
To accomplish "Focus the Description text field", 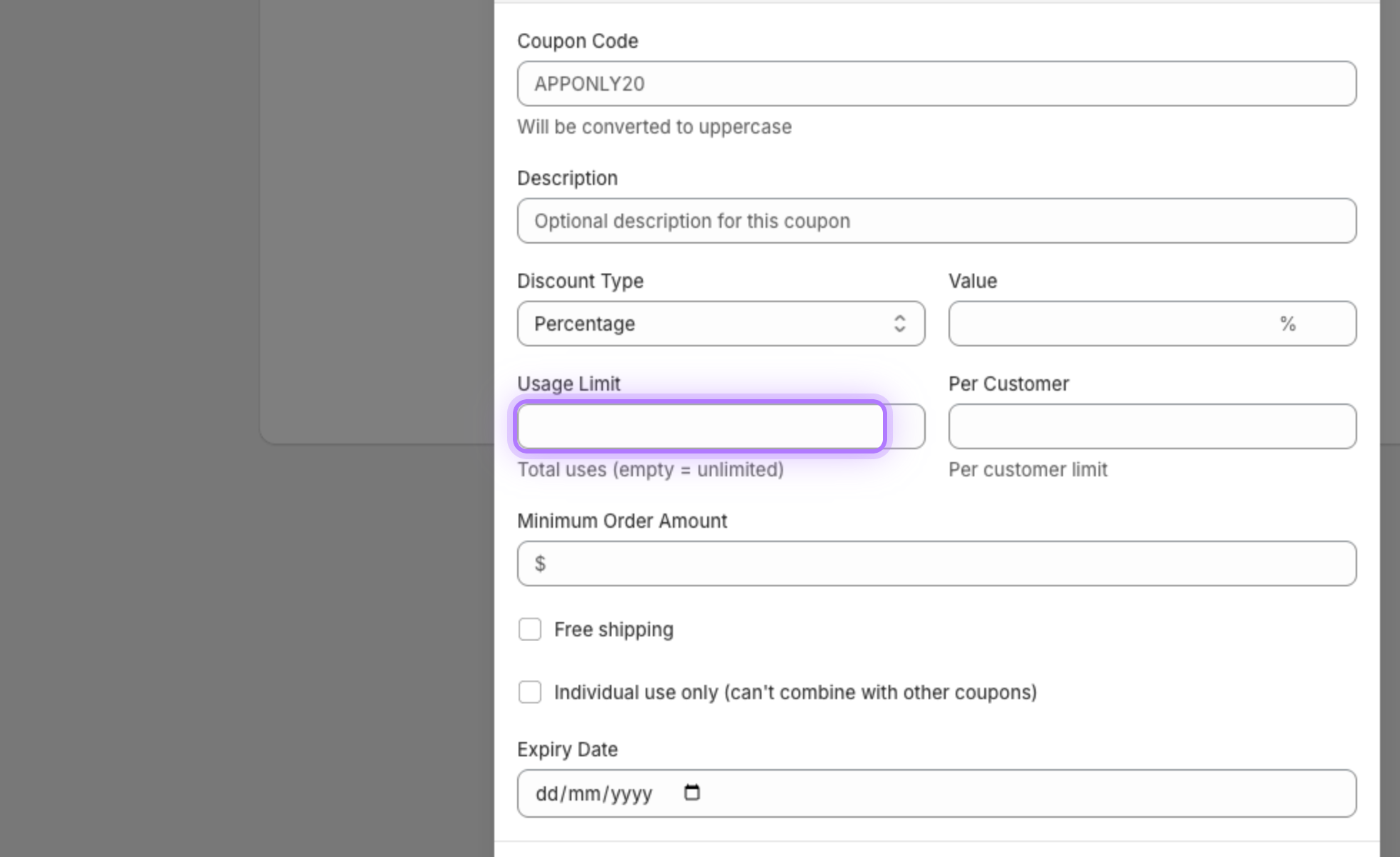I will point(936,221).
